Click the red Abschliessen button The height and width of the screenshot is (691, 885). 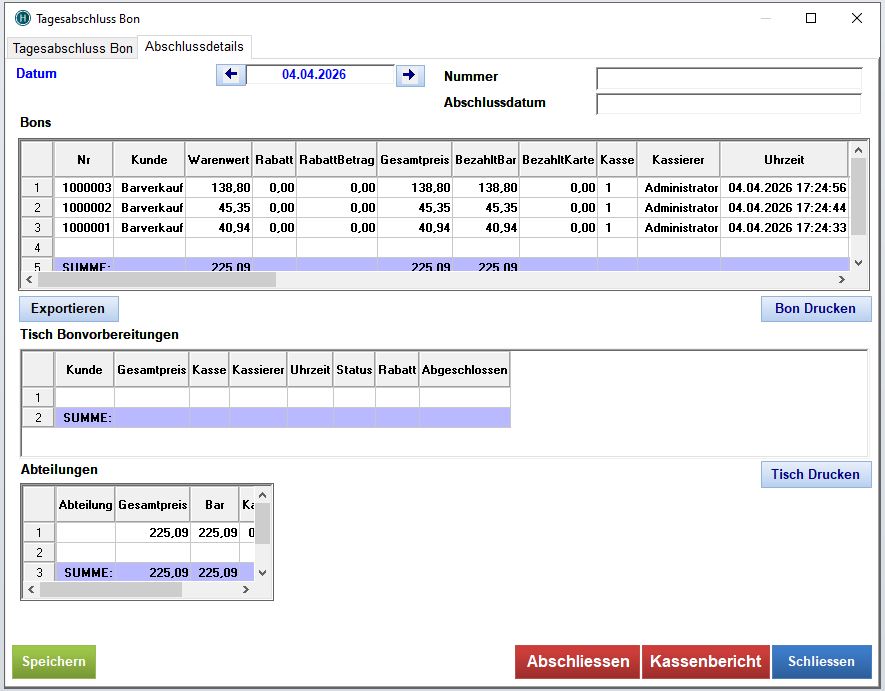577,661
